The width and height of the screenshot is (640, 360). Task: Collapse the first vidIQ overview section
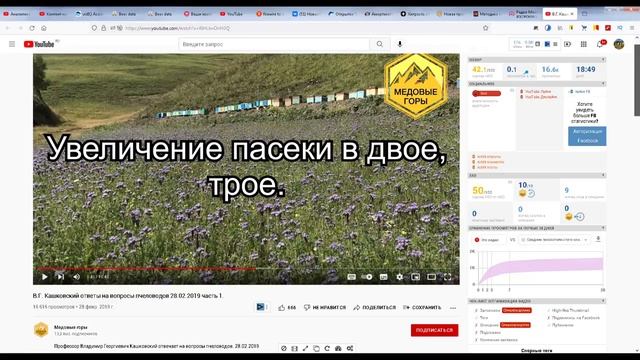pyautogui.click(x=603, y=60)
